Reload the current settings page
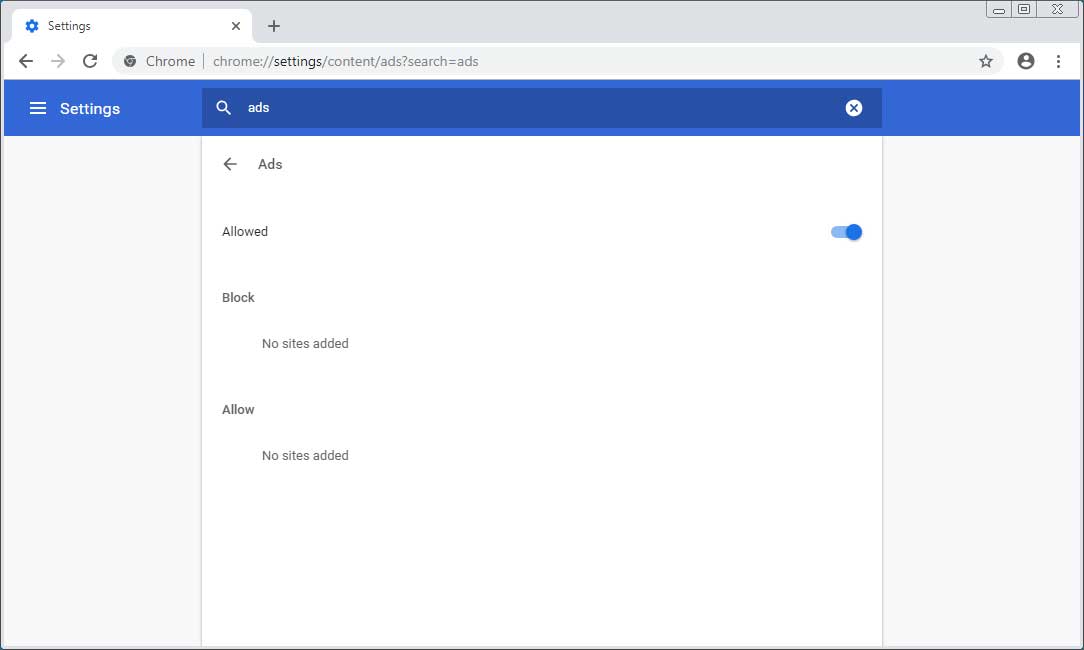1084x650 pixels. (x=90, y=61)
